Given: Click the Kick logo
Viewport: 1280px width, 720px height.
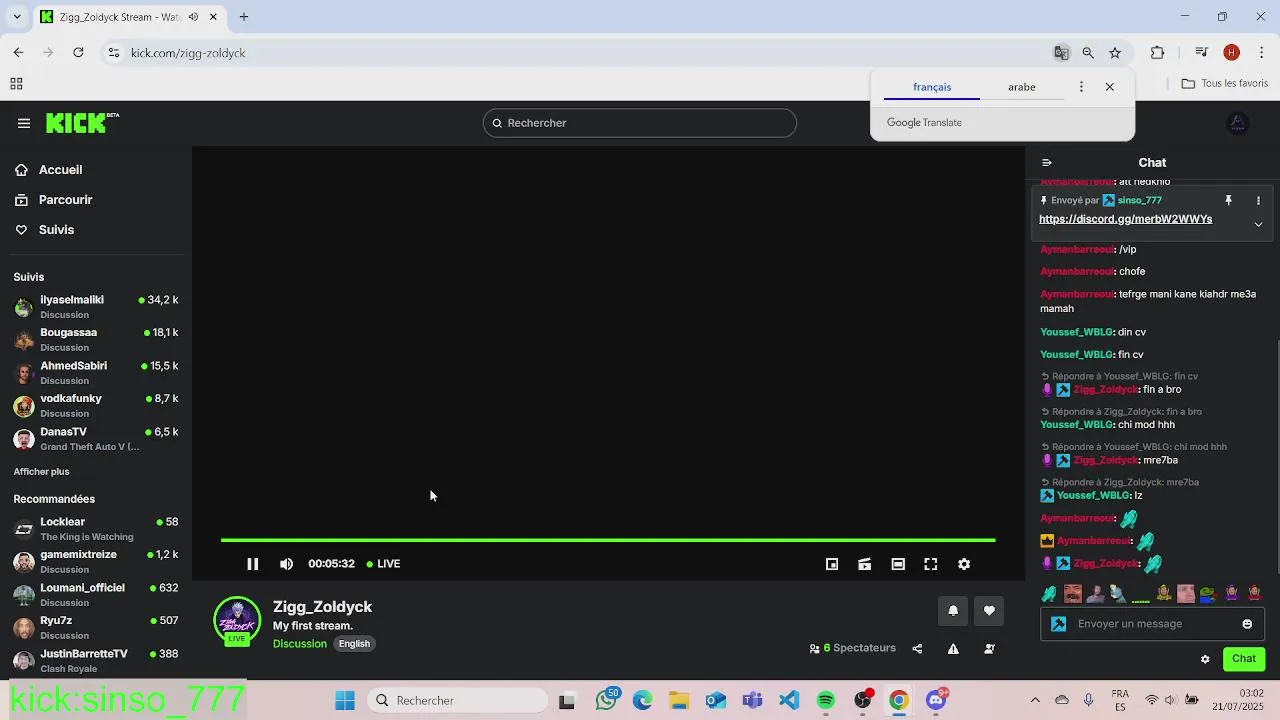Looking at the screenshot, I should 82,122.
